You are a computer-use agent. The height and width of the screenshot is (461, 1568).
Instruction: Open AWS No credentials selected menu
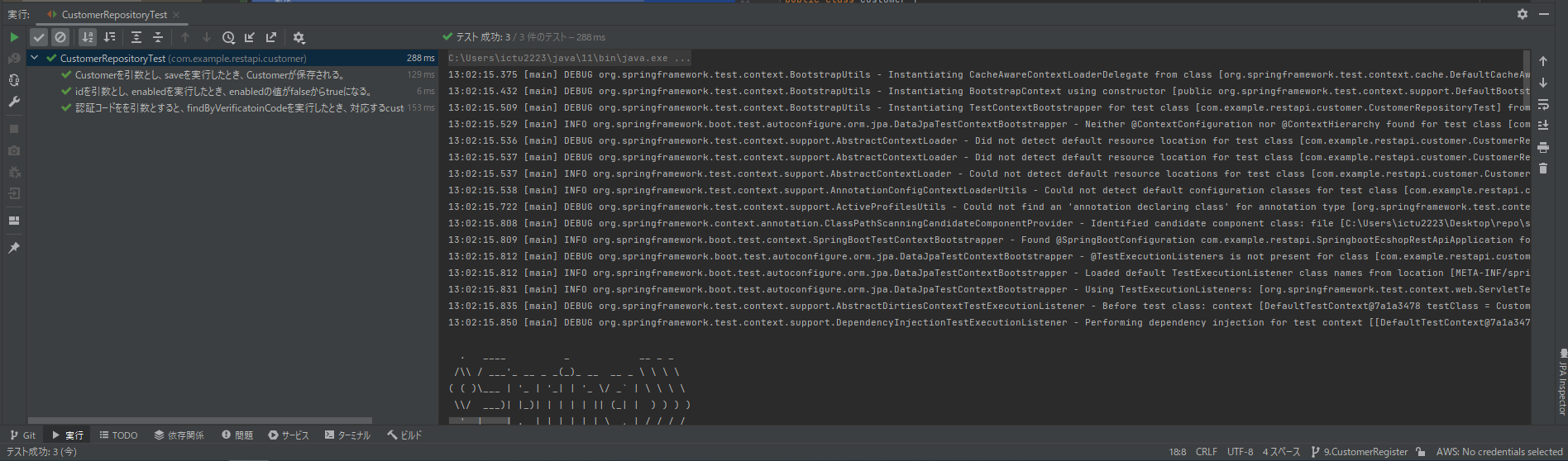pyautogui.click(x=1499, y=452)
